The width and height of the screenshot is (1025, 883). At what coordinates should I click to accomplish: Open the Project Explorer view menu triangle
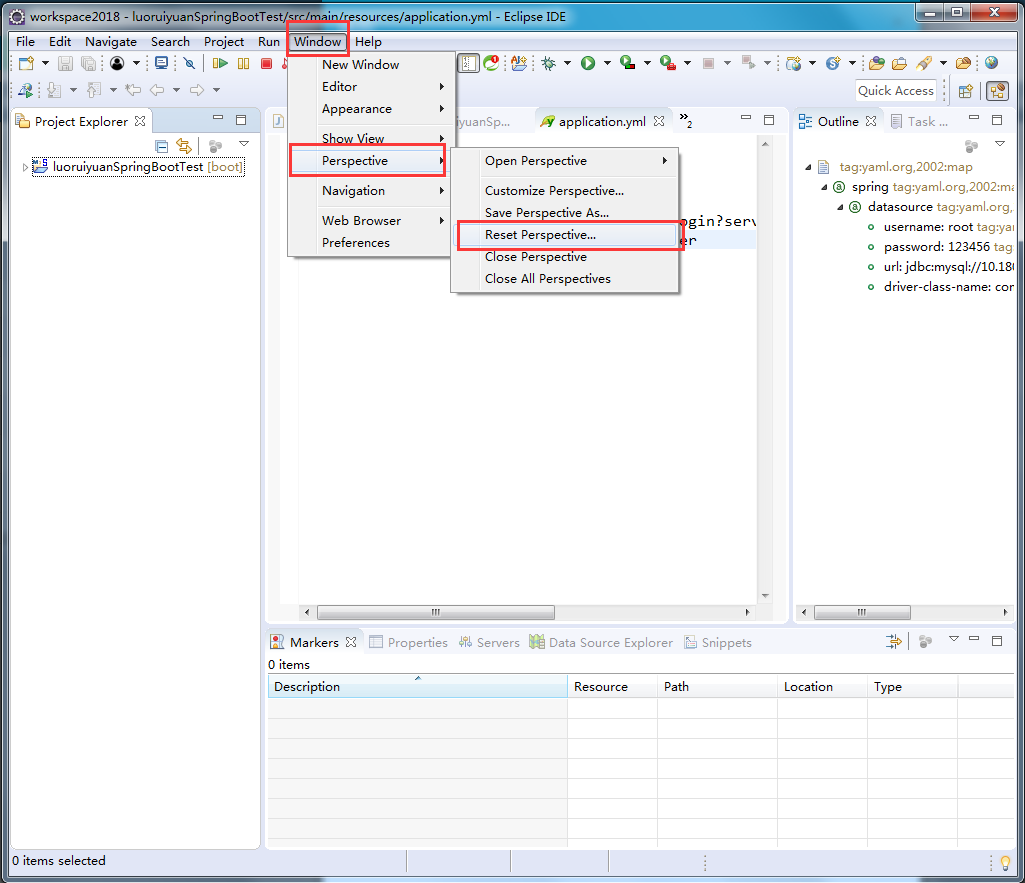point(244,144)
